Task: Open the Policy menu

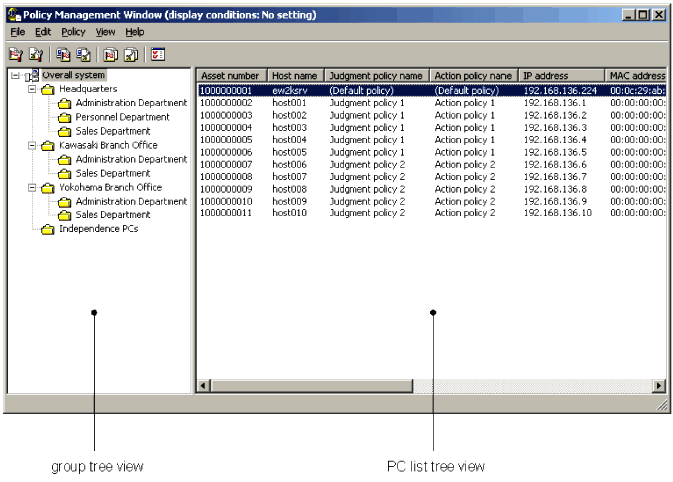Action: click(73, 32)
